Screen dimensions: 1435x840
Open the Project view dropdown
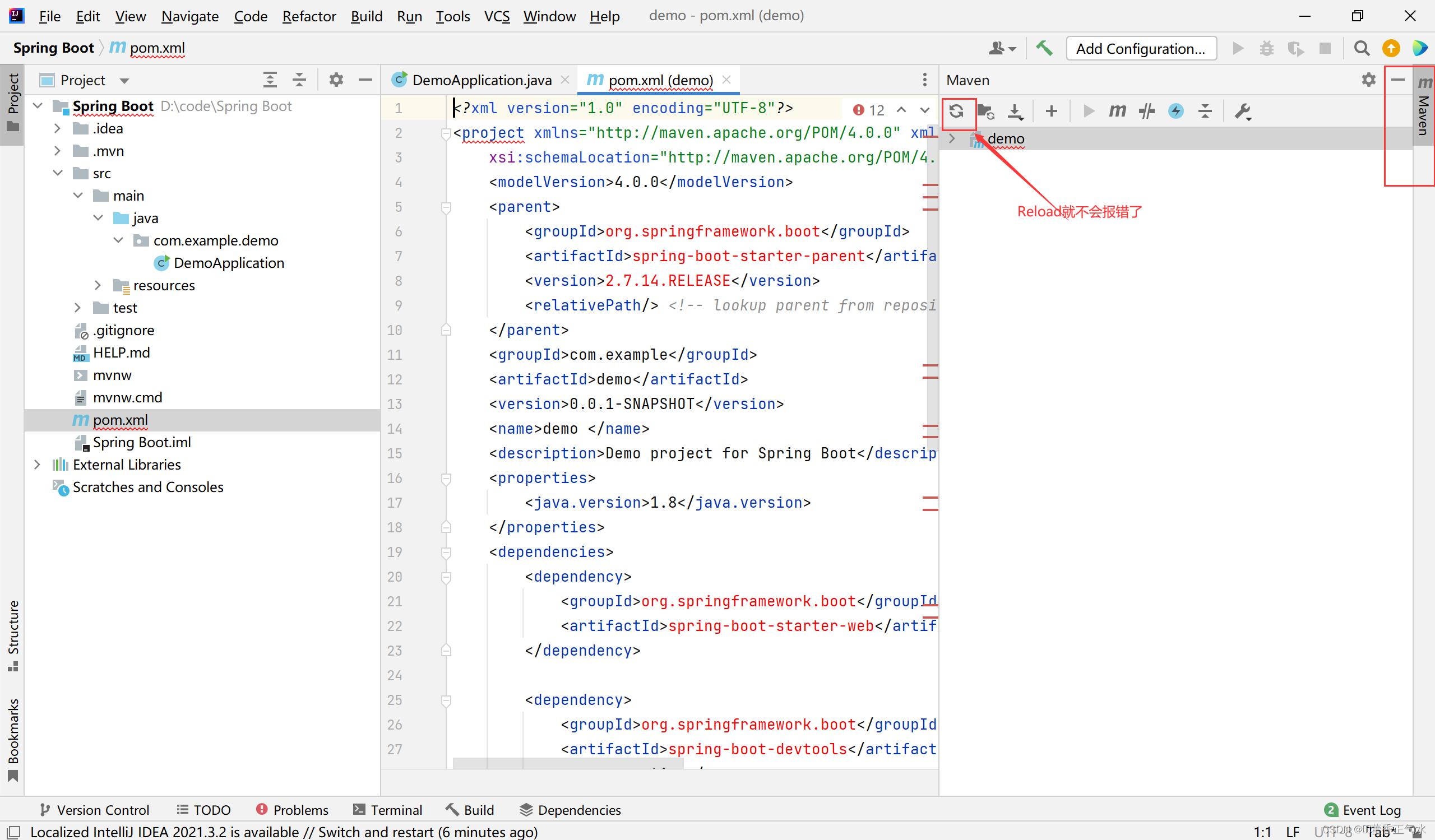click(x=124, y=80)
